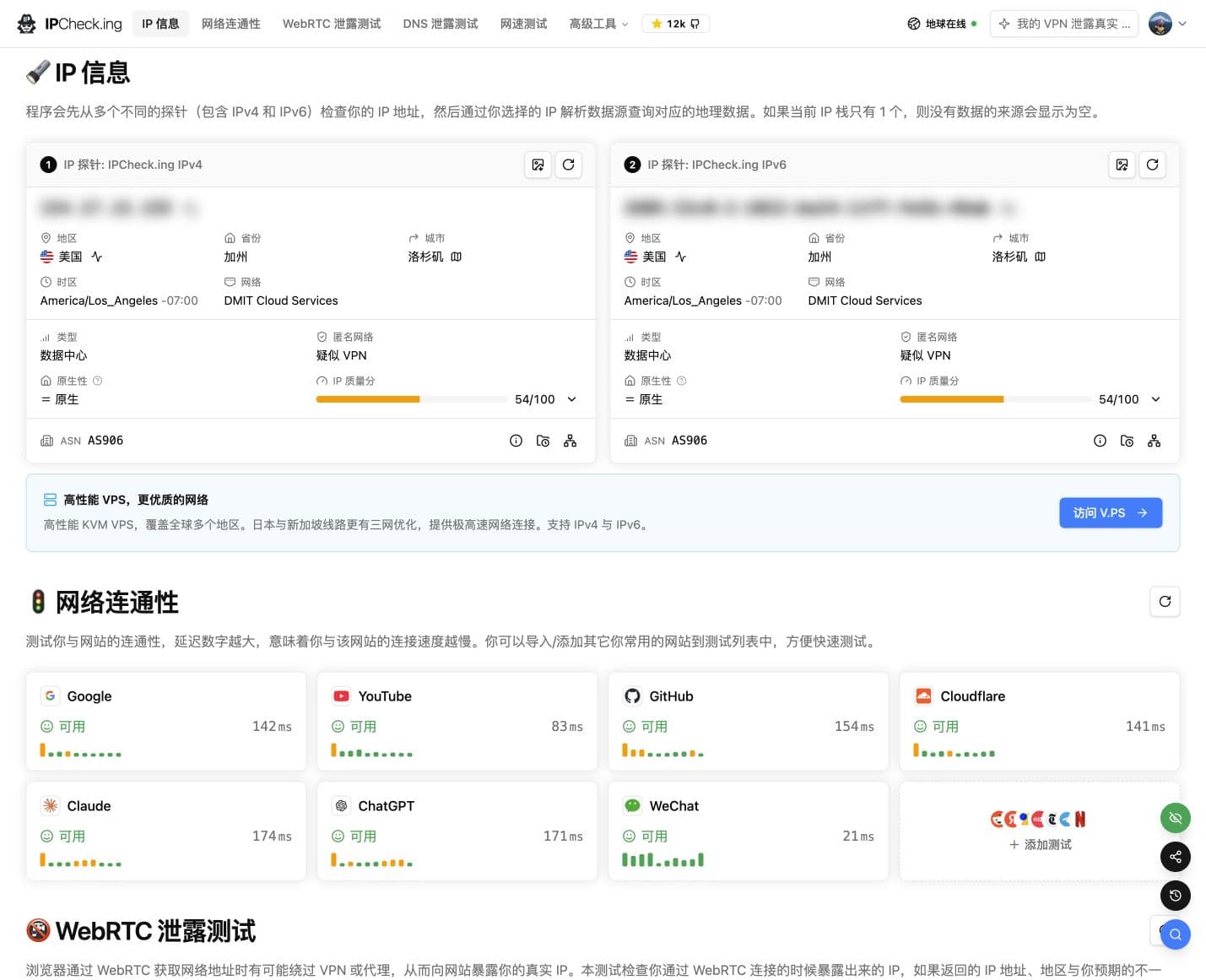Go to DNS 泄露测试 tab
1206x980 pixels.
tap(441, 24)
